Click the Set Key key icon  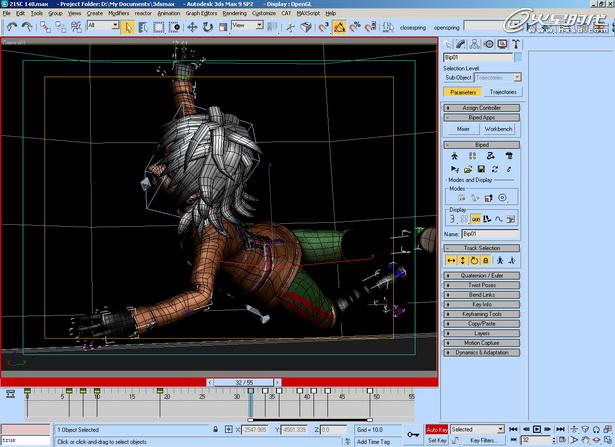[x=413, y=434]
